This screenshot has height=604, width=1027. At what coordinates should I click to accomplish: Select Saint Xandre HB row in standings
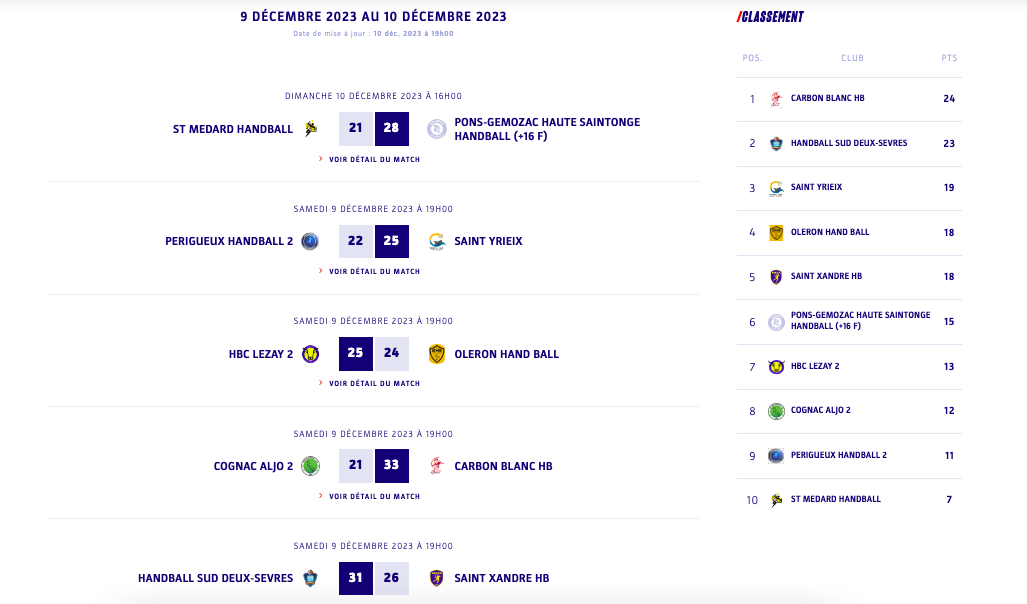pyautogui.click(x=826, y=277)
